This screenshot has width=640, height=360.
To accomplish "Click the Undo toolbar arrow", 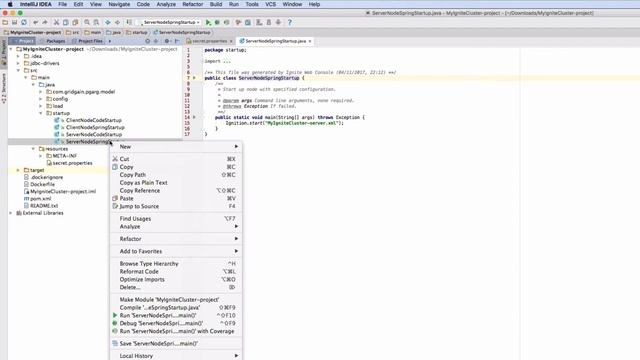I will tap(36, 22).
